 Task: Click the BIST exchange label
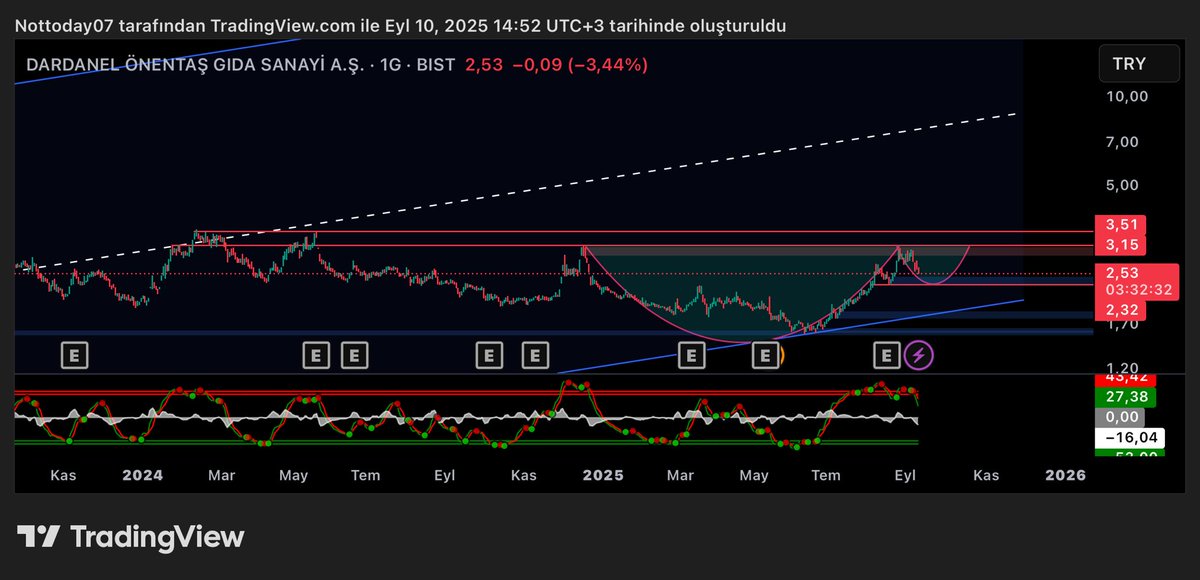coord(436,64)
